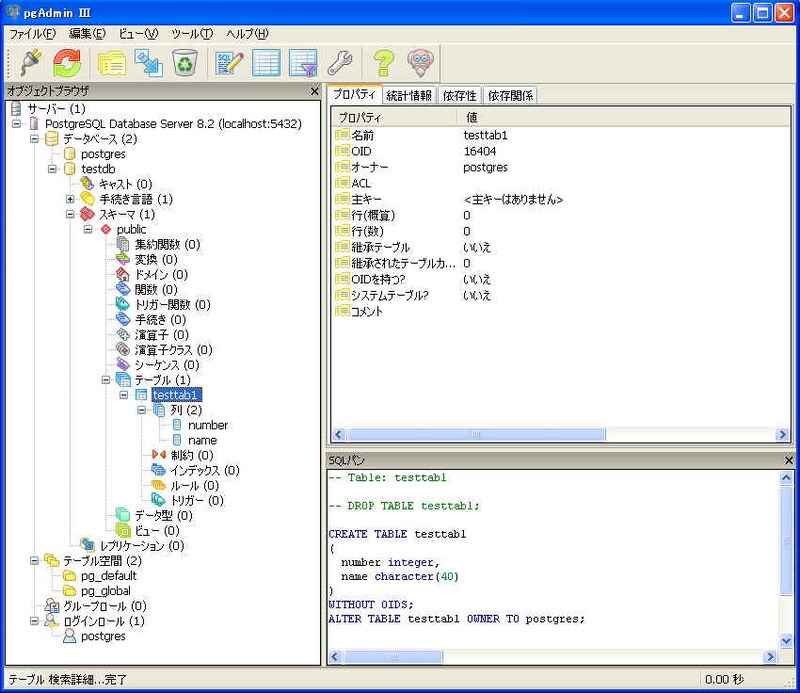Click the trash can drop object icon

click(x=184, y=63)
